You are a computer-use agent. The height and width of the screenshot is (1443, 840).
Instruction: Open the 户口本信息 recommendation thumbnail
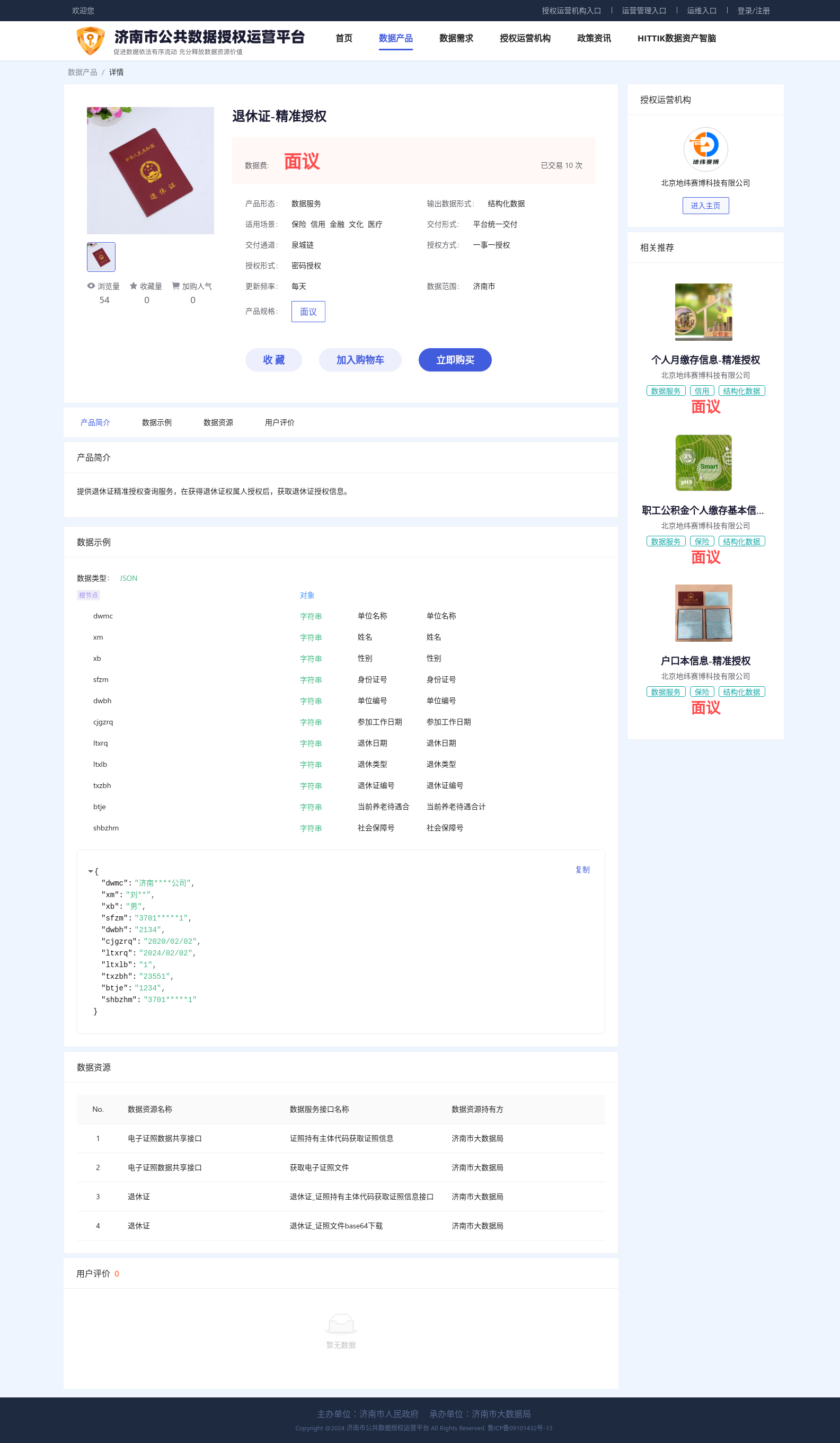704,613
